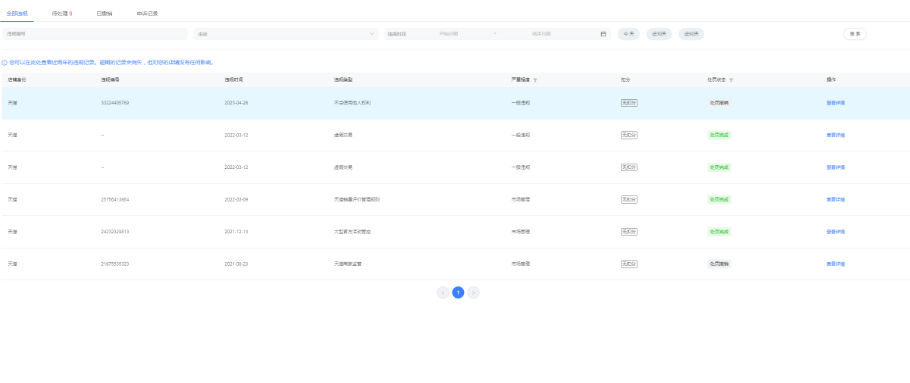Viewport: 910px width, 383px height.
Task: Click 一般违规 severity in the 2023-04-26 row
Action: [x=521, y=103]
